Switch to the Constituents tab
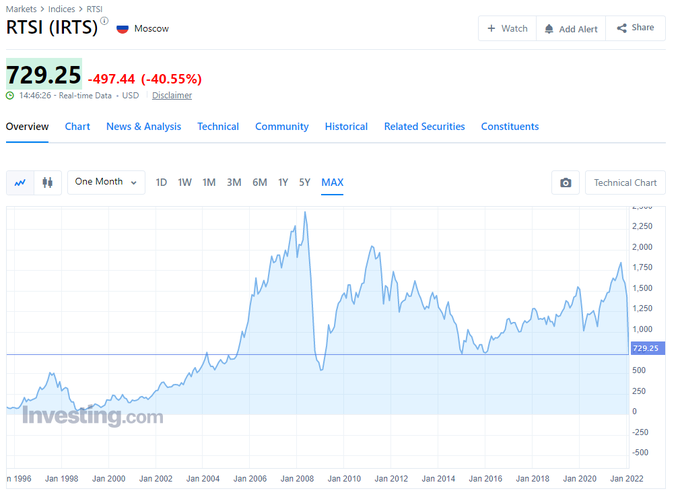The image size is (680, 493). (510, 127)
